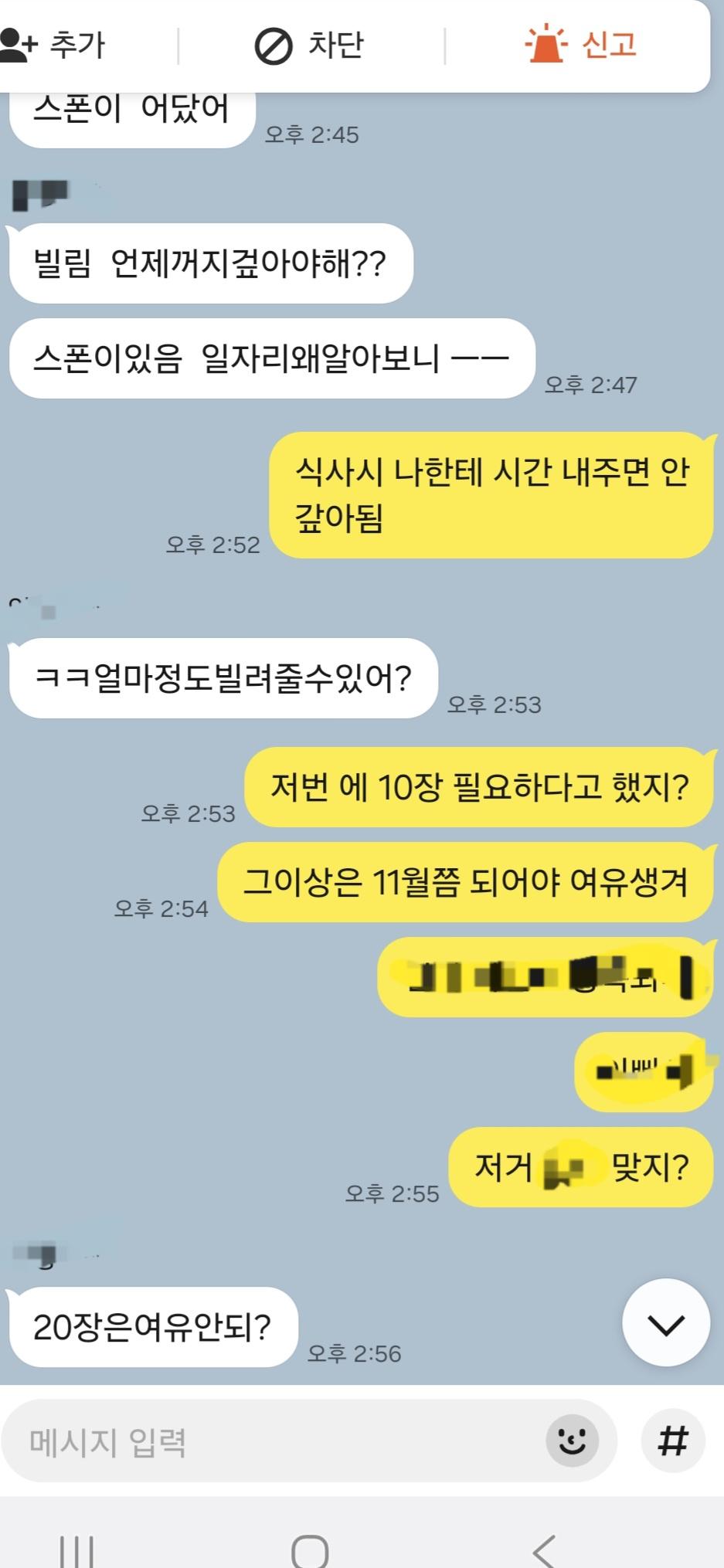Tap Android back navigation arrow
The width and height of the screenshot is (724, 1568).
pos(544,1549)
